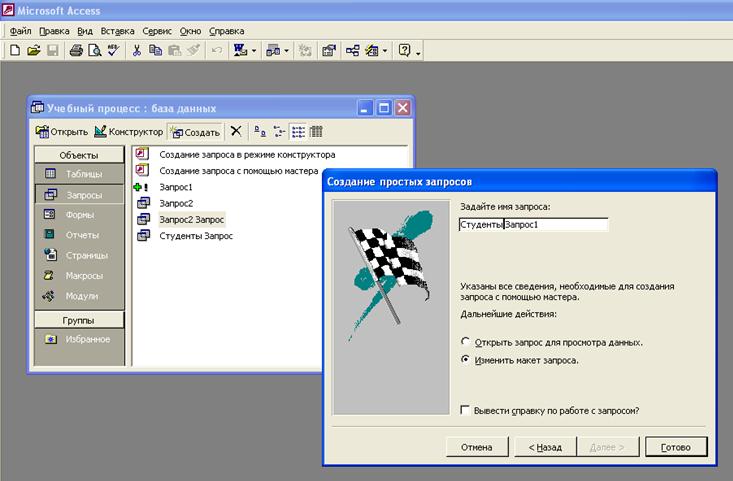This screenshot has height=481, width=733.
Task: Open the Правка menu
Action: [x=54, y=31]
